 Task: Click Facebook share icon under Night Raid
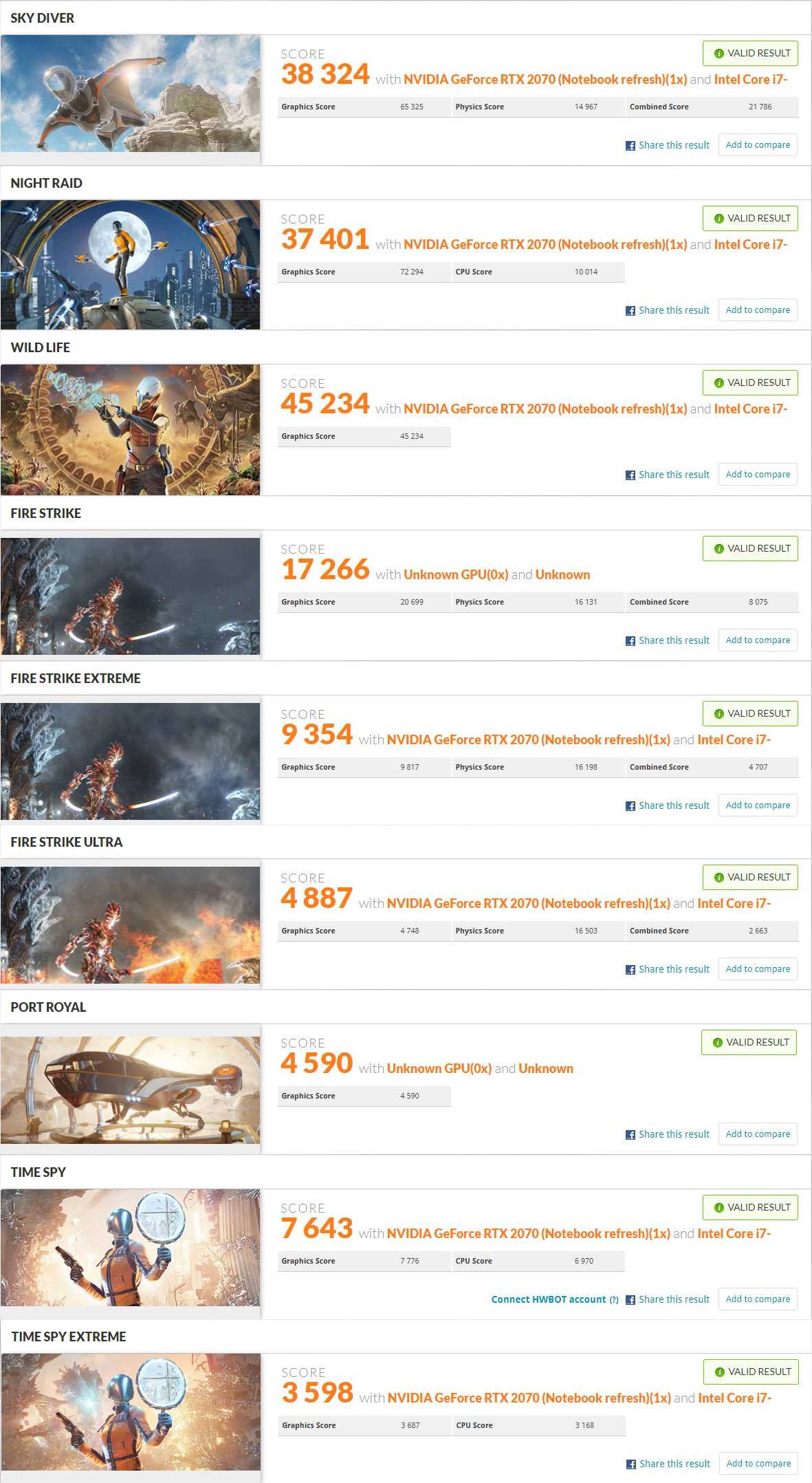[x=630, y=311]
